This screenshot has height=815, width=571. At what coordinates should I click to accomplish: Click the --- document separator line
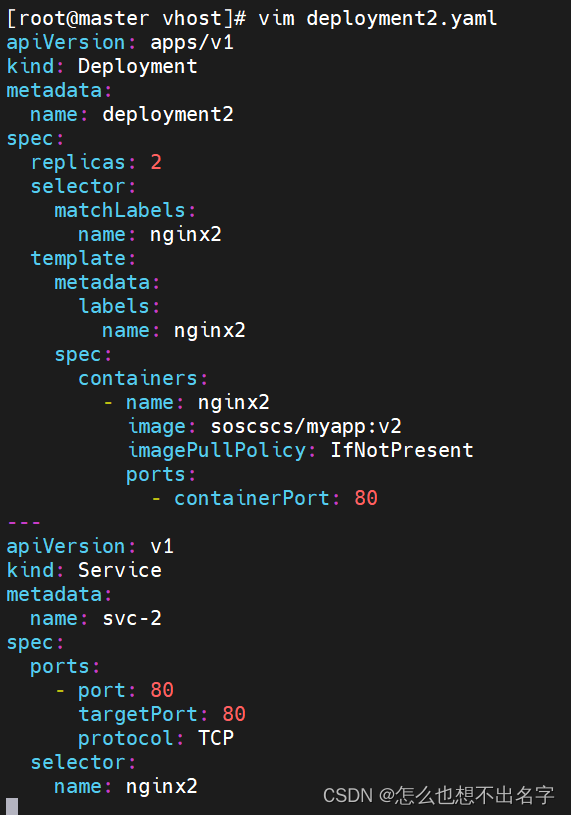pyautogui.click(x=24, y=522)
